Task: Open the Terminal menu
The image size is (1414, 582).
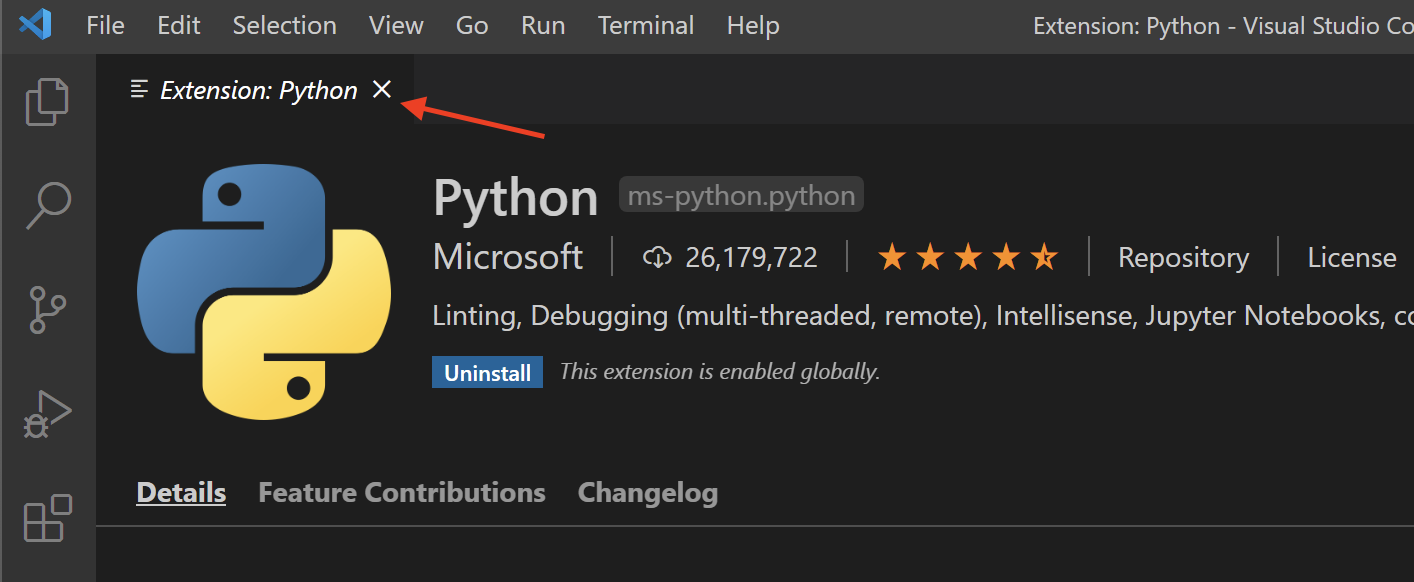Action: 645,25
